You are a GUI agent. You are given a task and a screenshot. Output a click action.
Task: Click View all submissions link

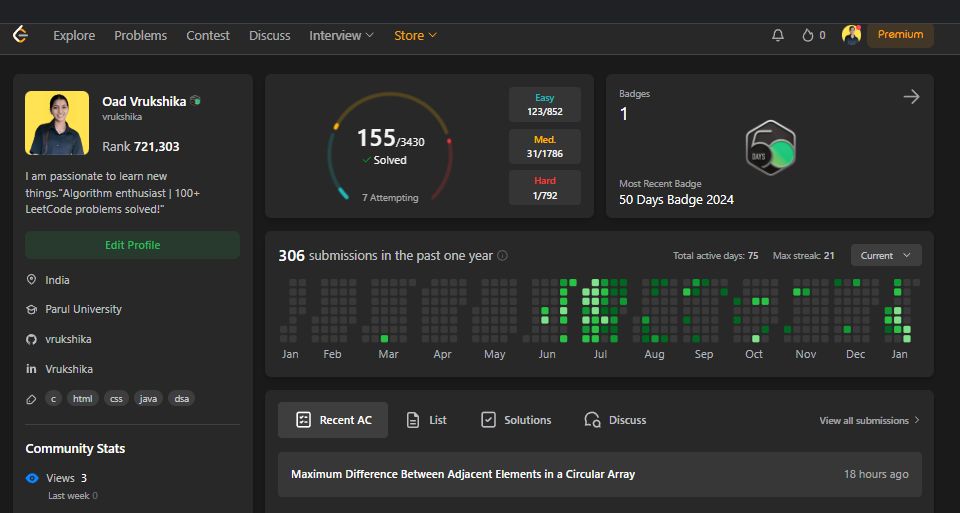pyautogui.click(x=869, y=421)
